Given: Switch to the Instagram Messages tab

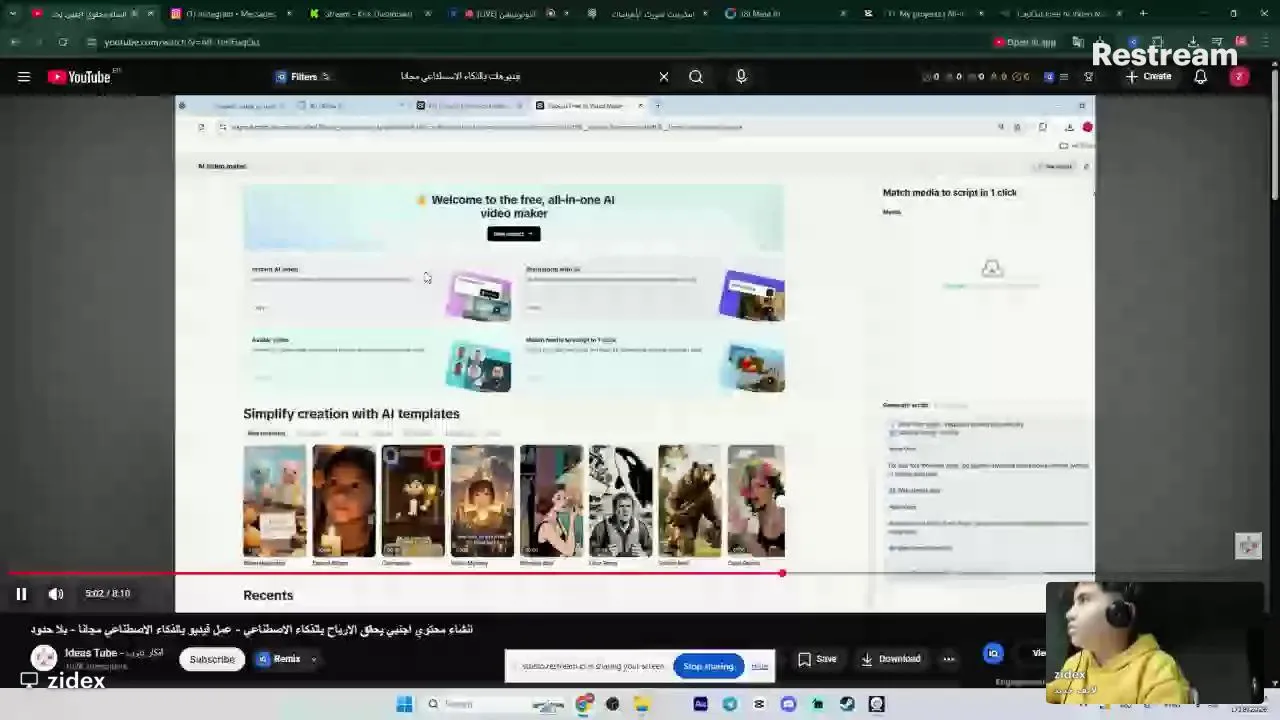Looking at the screenshot, I should click(x=230, y=14).
